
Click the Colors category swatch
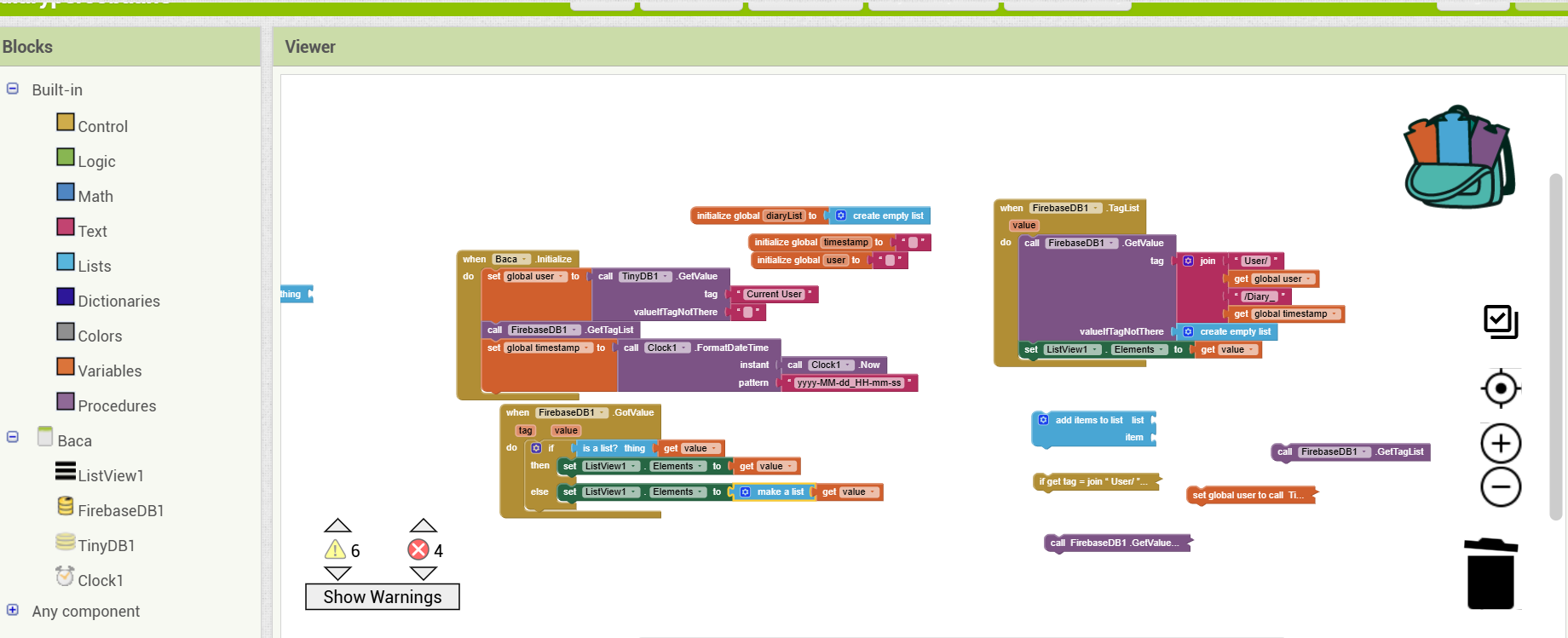66,331
